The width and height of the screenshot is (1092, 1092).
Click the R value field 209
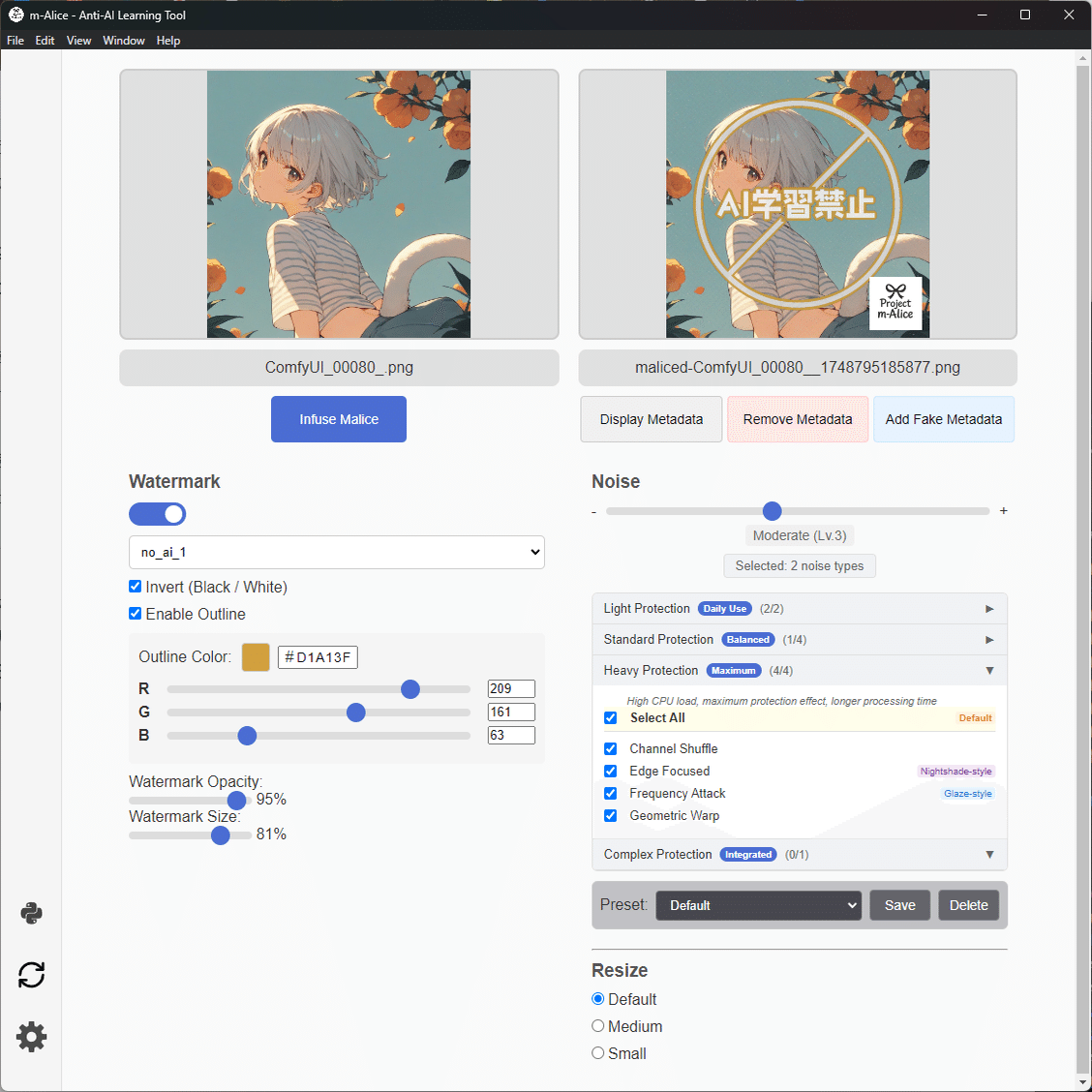click(511, 688)
